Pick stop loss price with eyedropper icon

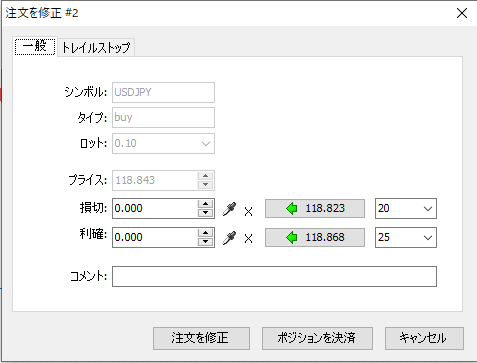(229, 209)
